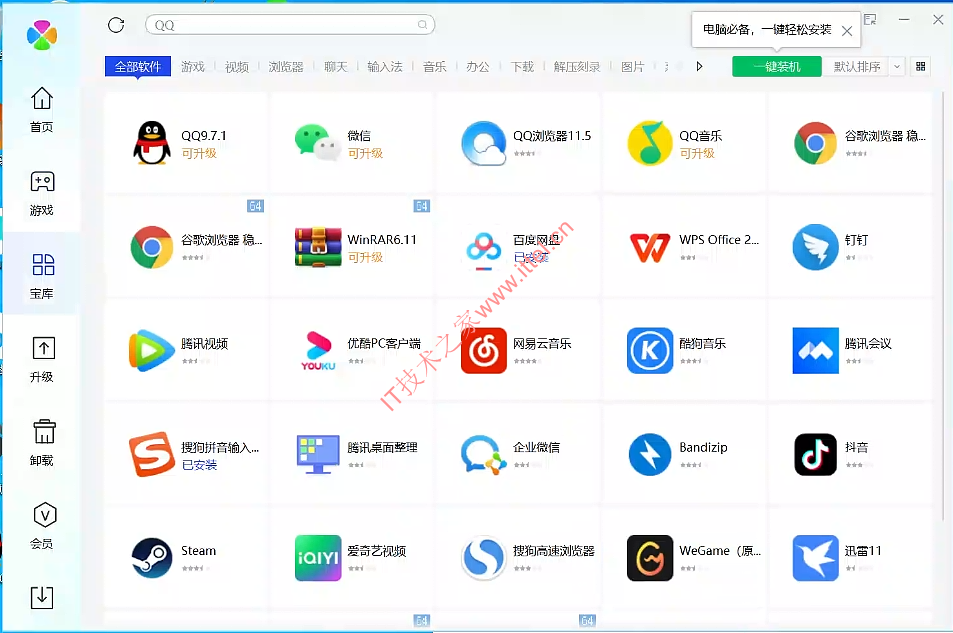The width and height of the screenshot is (953, 633).
Task: Open the download manager icon at sidebar bottom
Action: 42,597
